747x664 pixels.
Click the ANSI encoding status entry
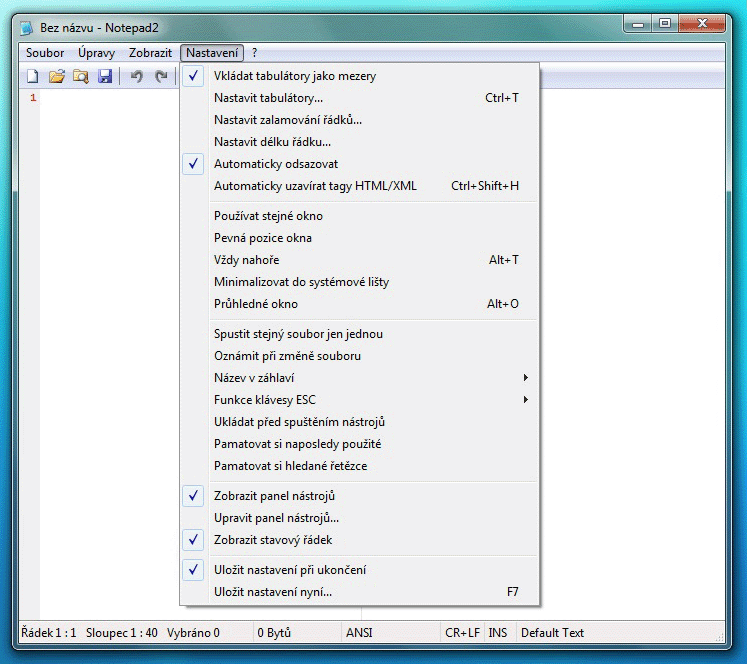click(359, 633)
